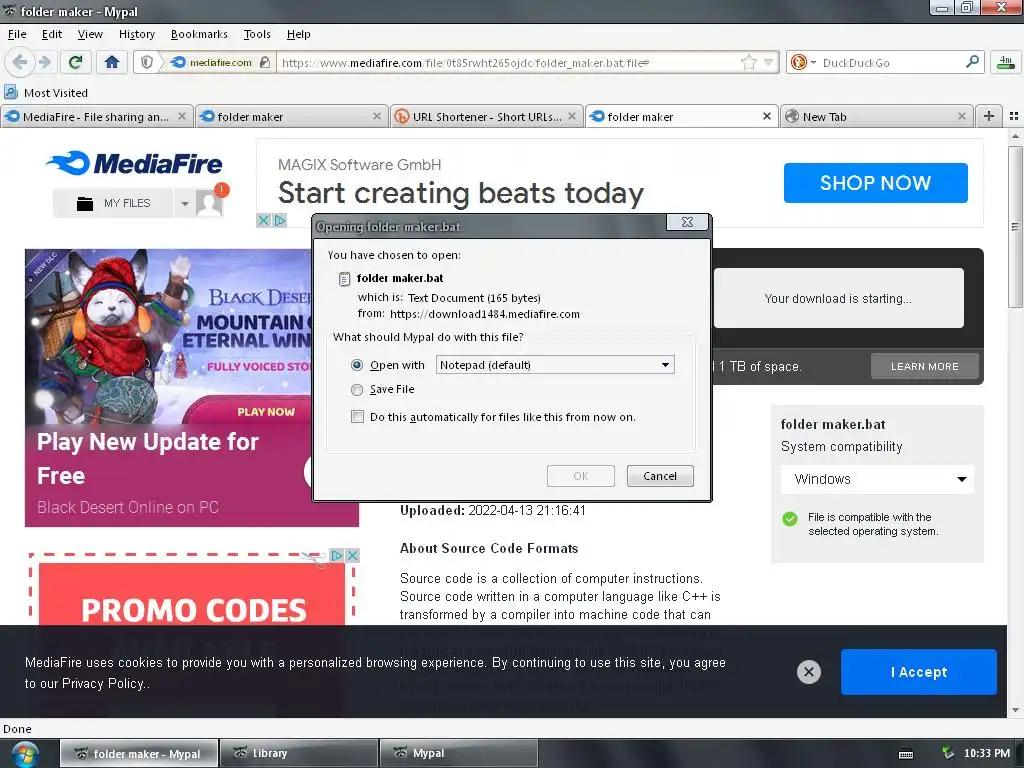1024x768 pixels.
Task: Open the Tools menu
Action: [257, 34]
